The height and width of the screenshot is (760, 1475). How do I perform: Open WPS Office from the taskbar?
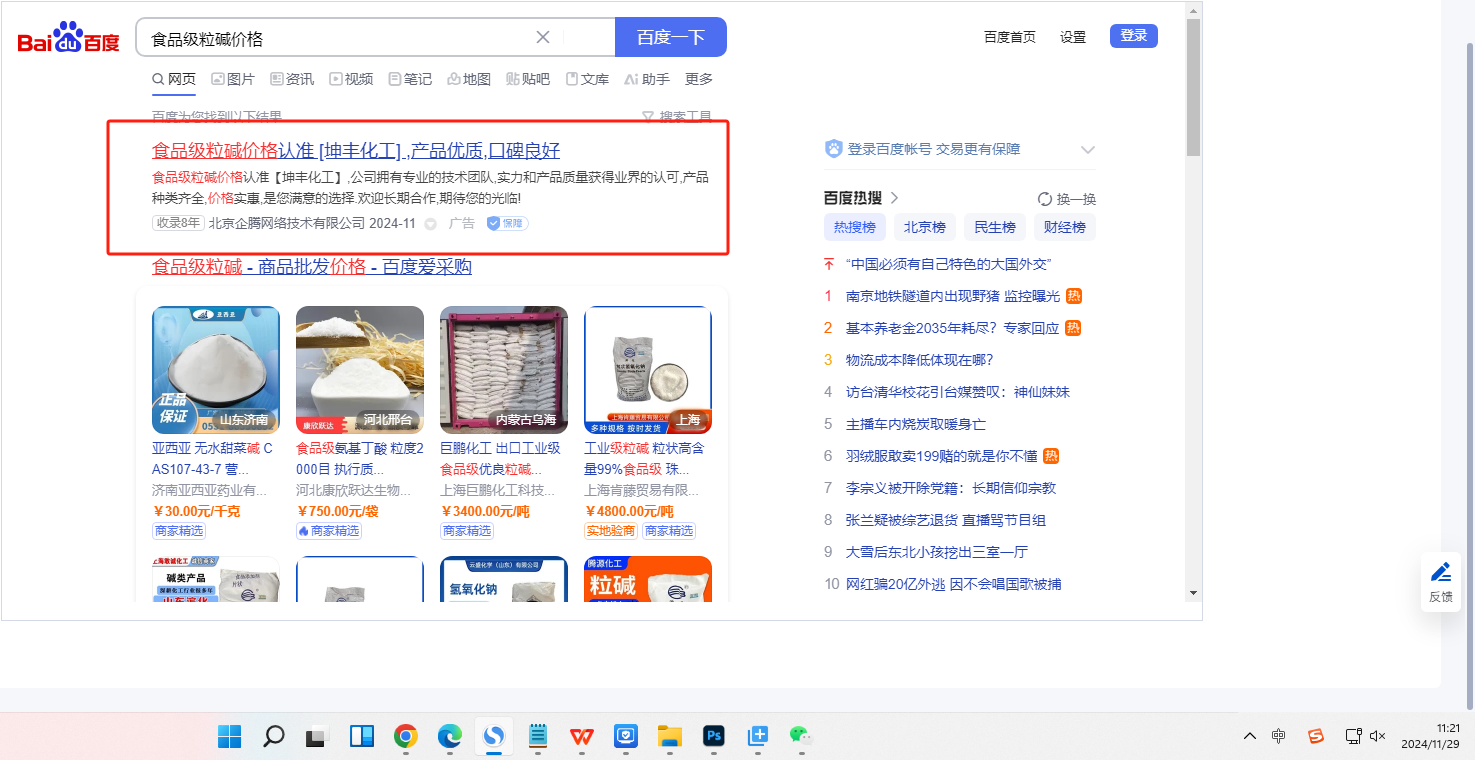click(581, 737)
